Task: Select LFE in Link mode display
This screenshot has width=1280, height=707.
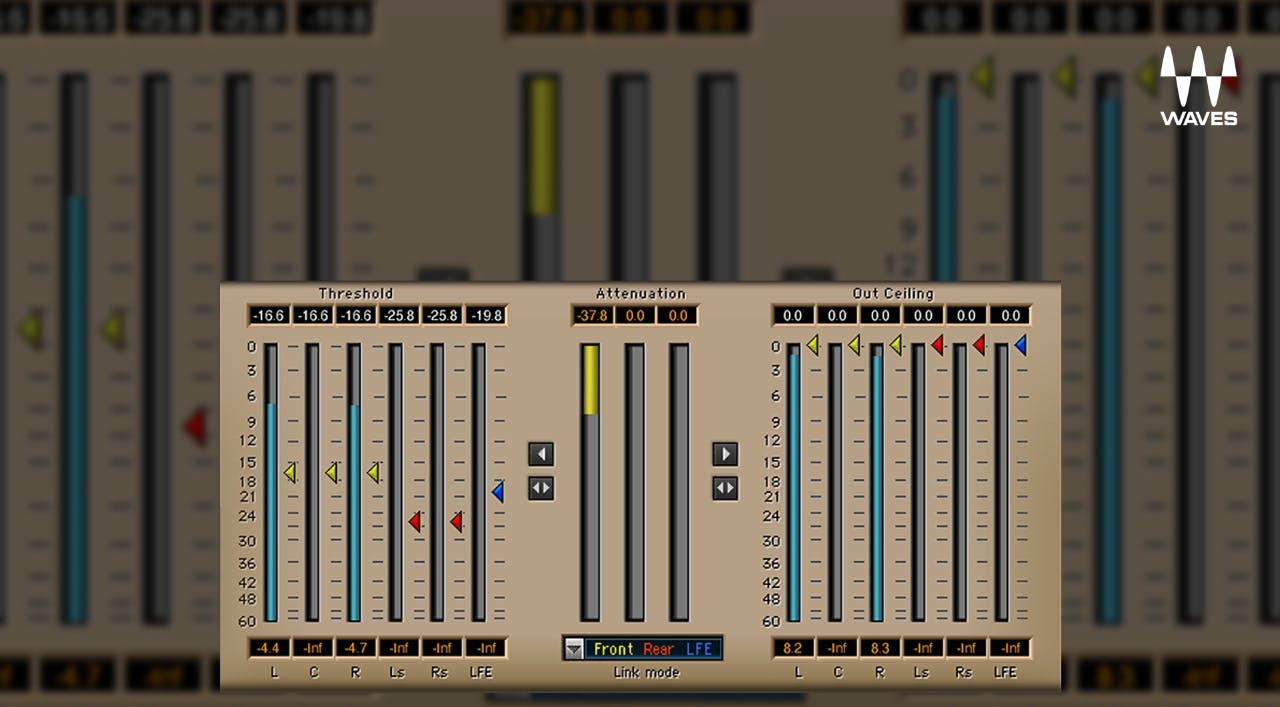Action: [x=699, y=649]
